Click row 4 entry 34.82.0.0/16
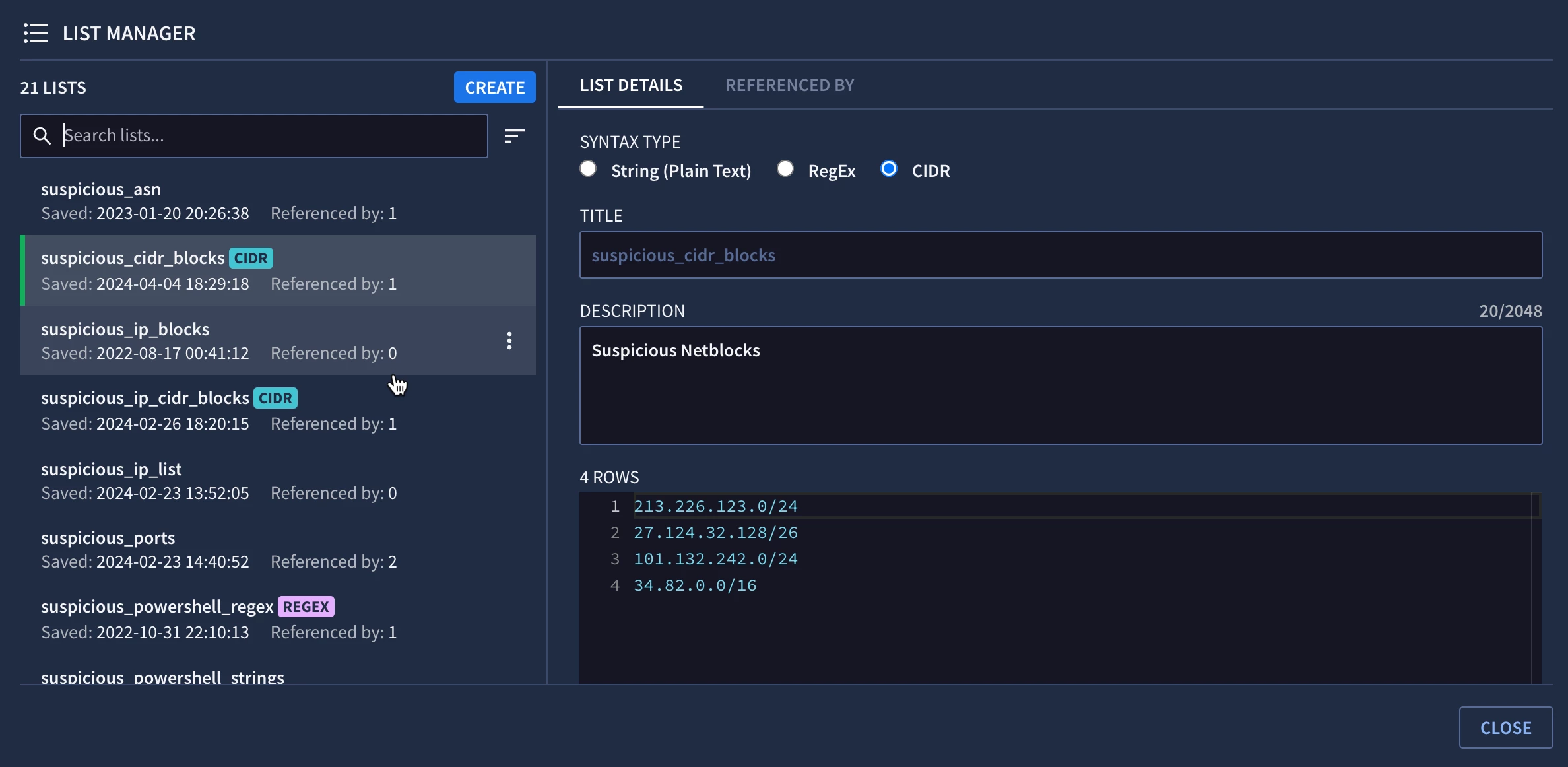 tap(695, 585)
